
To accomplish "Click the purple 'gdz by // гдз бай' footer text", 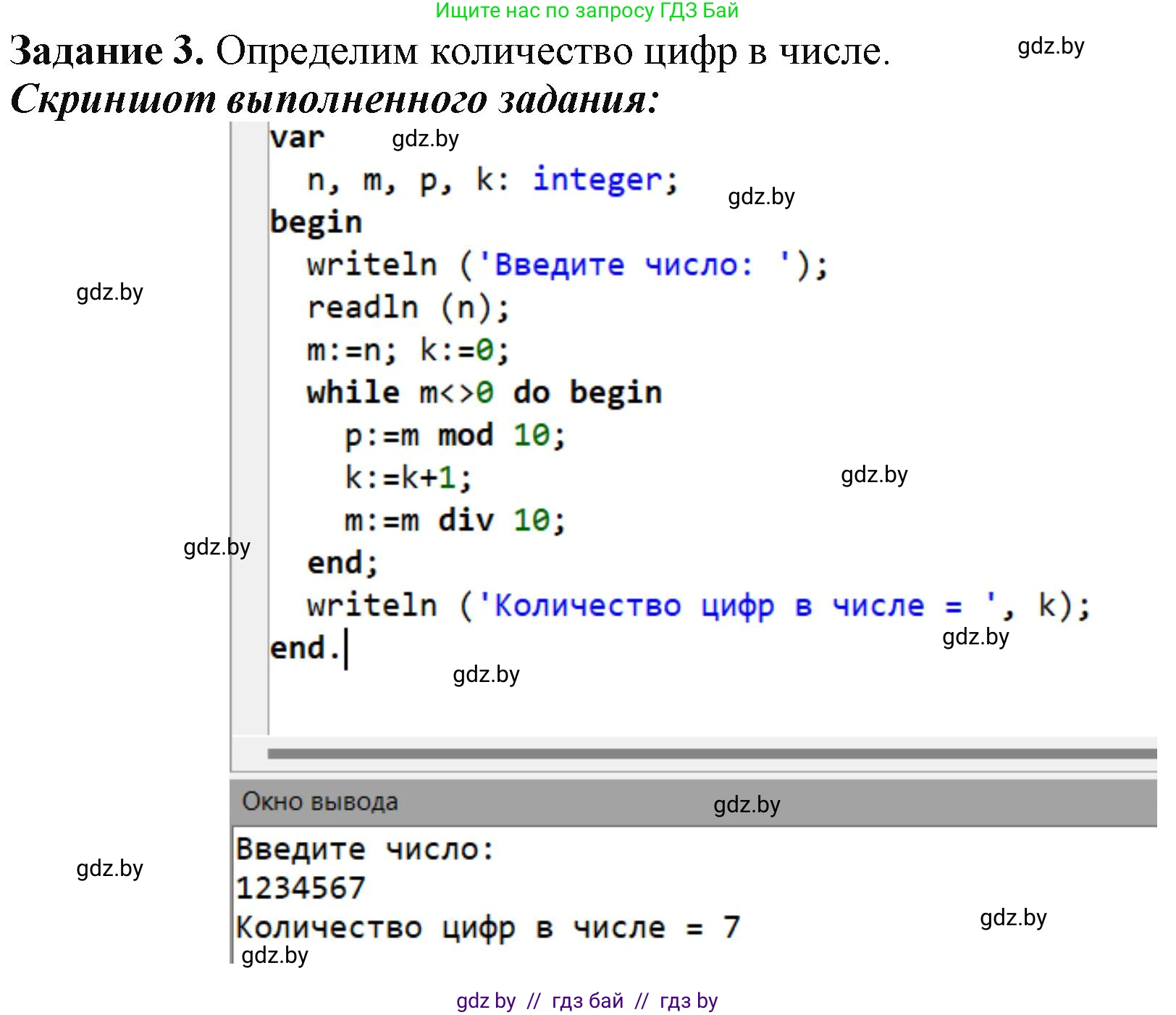I will point(587,1001).
